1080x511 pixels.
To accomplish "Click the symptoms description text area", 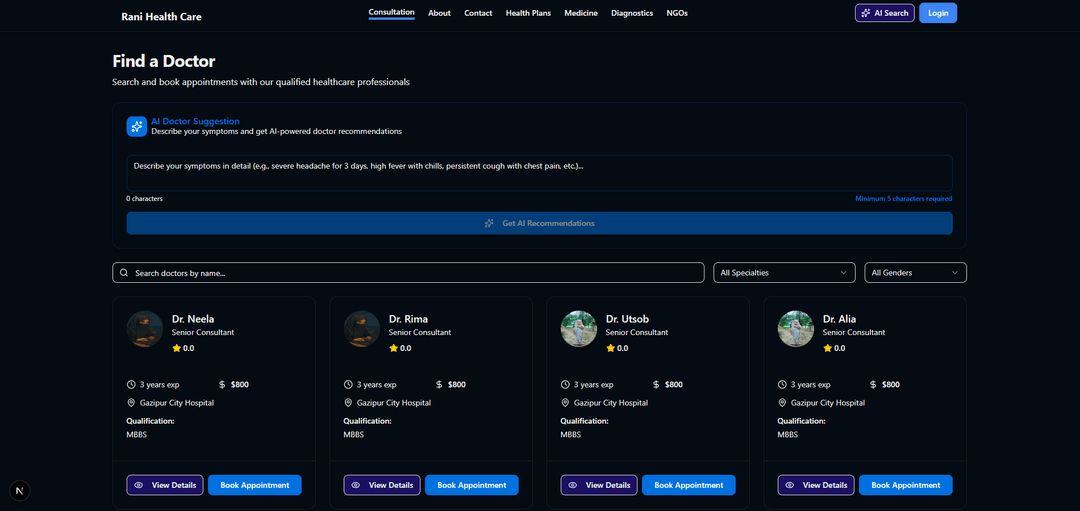I will (x=539, y=172).
